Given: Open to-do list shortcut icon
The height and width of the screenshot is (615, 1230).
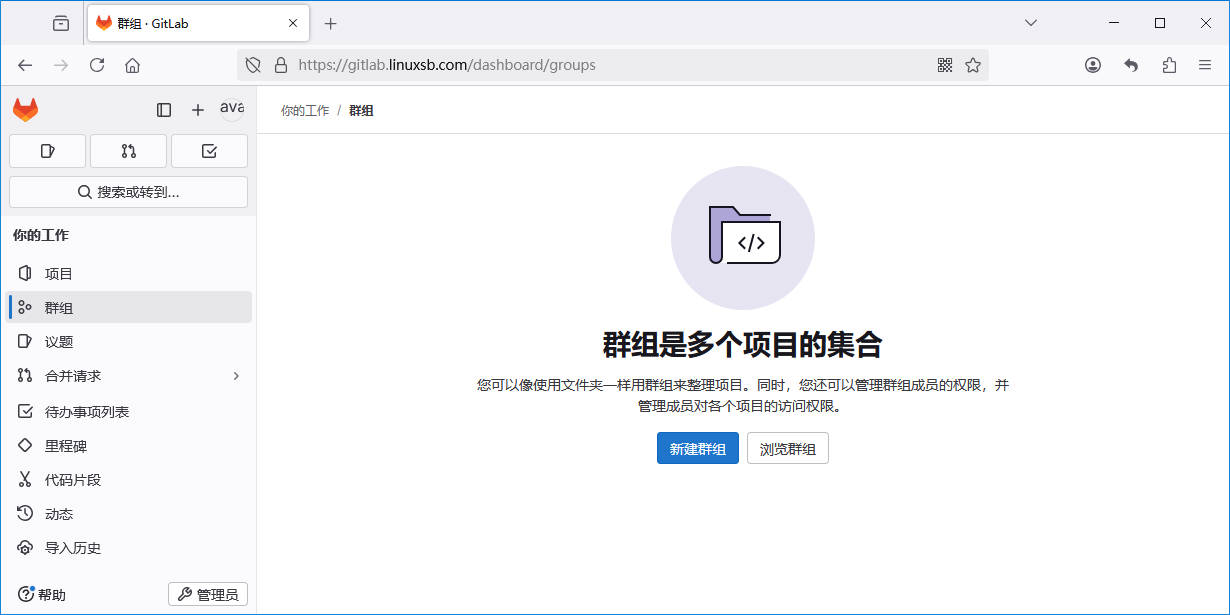Looking at the screenshot, I should click(209, 151).
